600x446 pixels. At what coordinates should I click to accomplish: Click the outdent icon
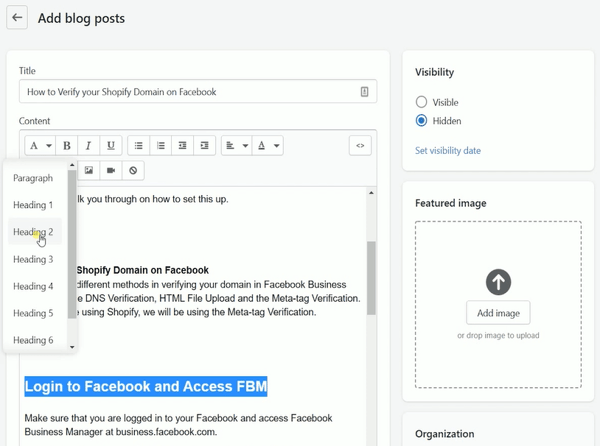point(183,146)
